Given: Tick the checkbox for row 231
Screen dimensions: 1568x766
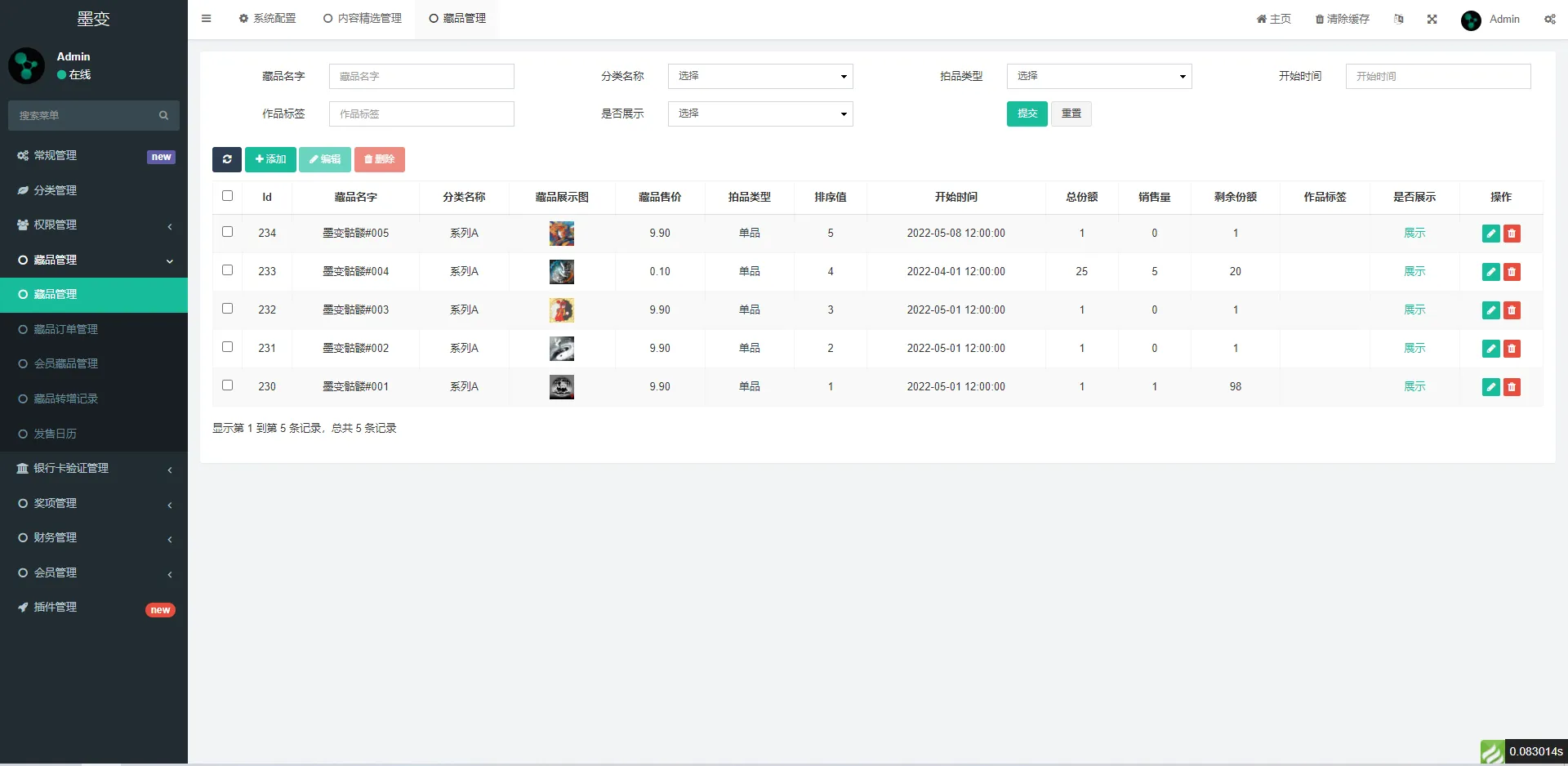Looking at the screenshot, I should click(x=227, y=347).
